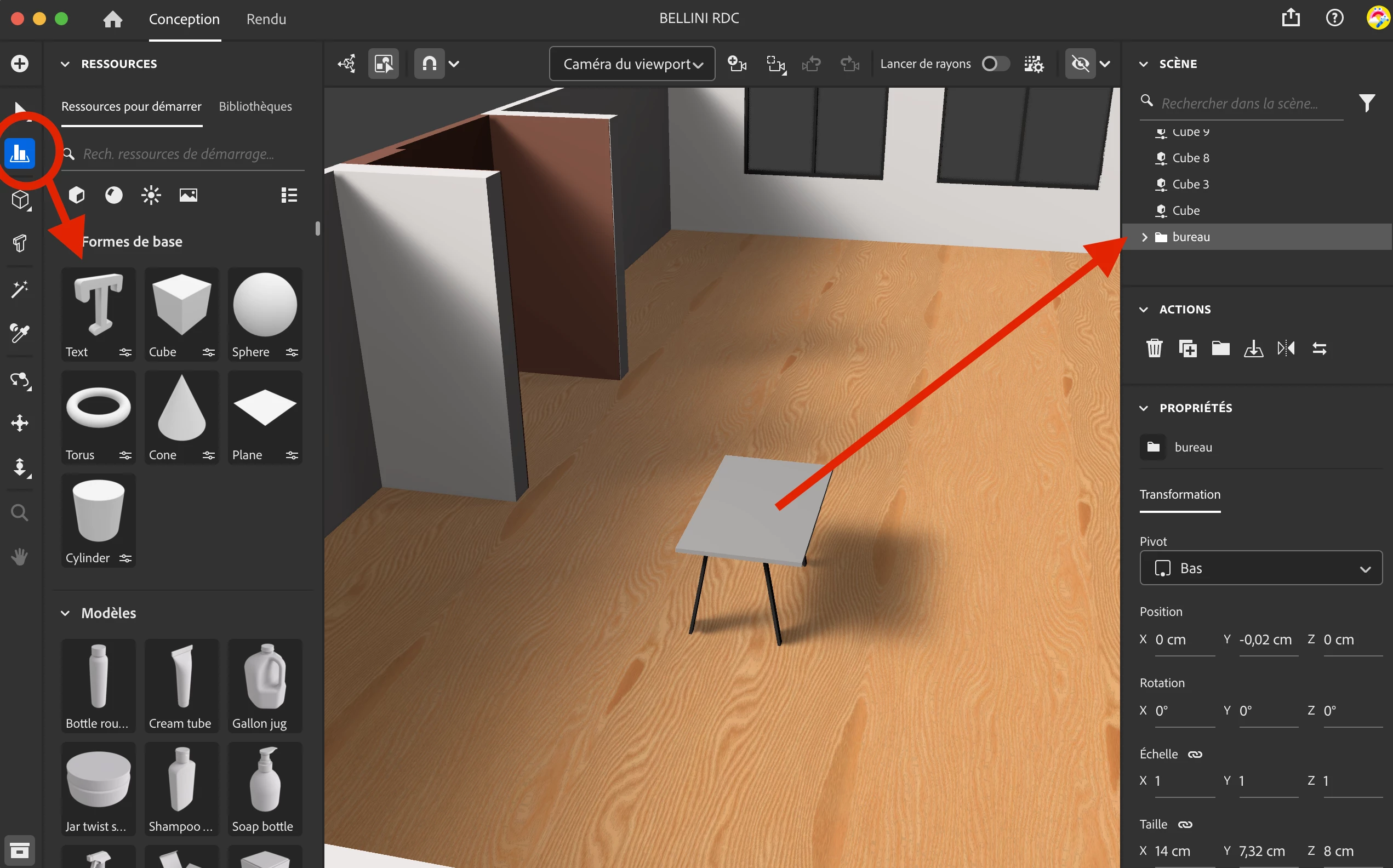1393x868 pixels.
Task: Open the Pivot Bas dropdown
Action: (1260, 568)
